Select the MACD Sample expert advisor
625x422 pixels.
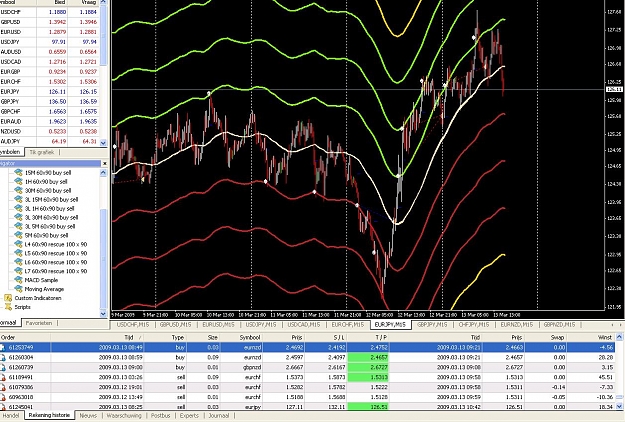41,280
